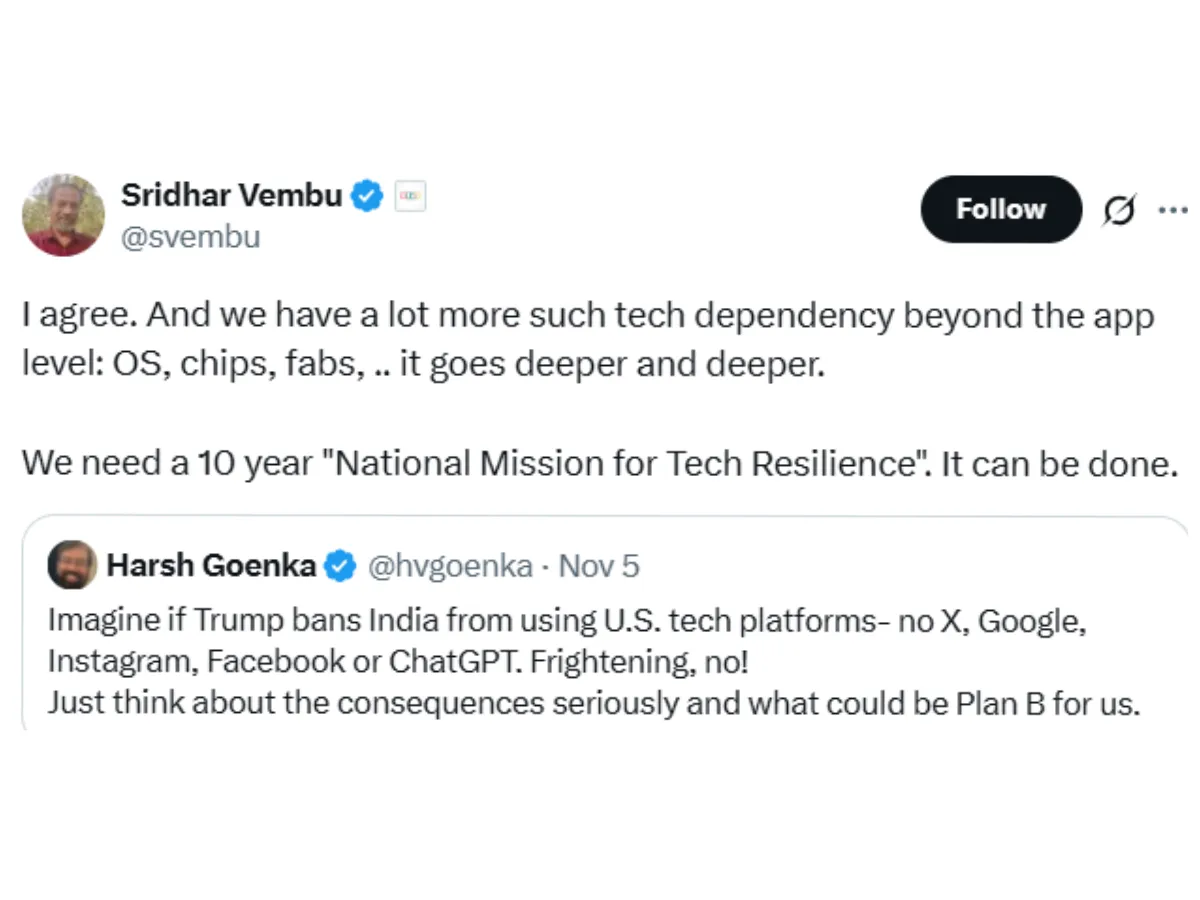Click empty space right of Nov 5 in quoted card

(900, 567)
